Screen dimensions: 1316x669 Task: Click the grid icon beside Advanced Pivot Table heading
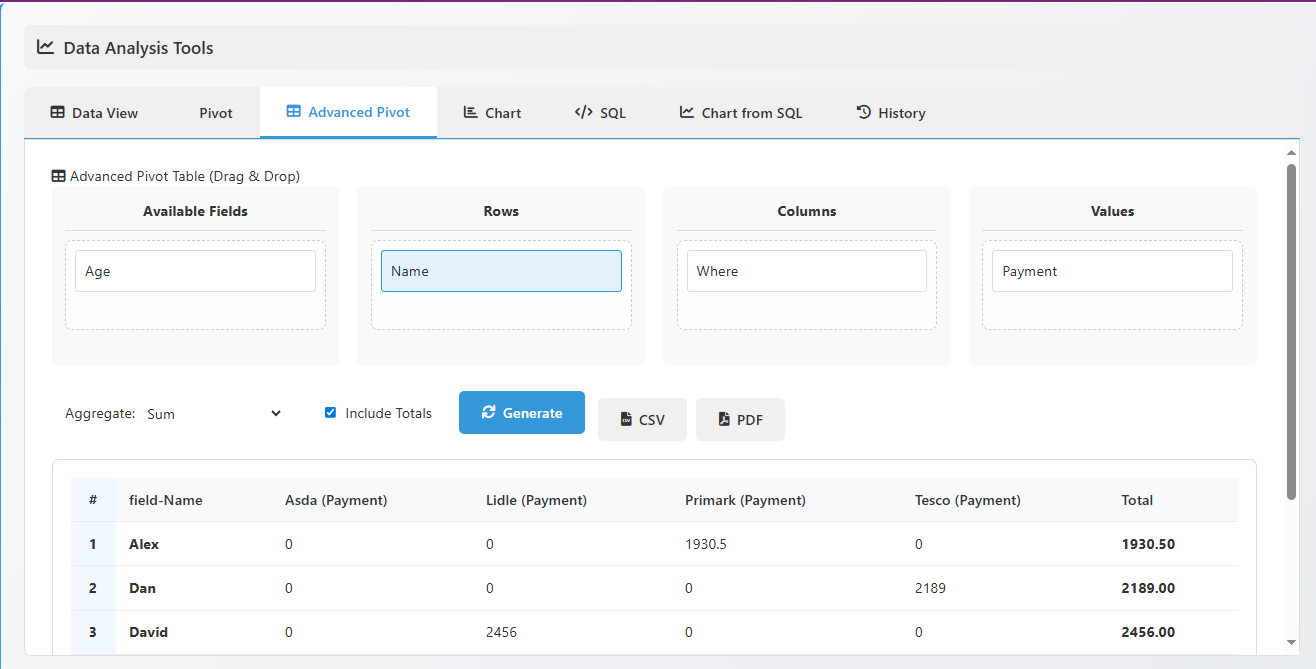(58, 175)
